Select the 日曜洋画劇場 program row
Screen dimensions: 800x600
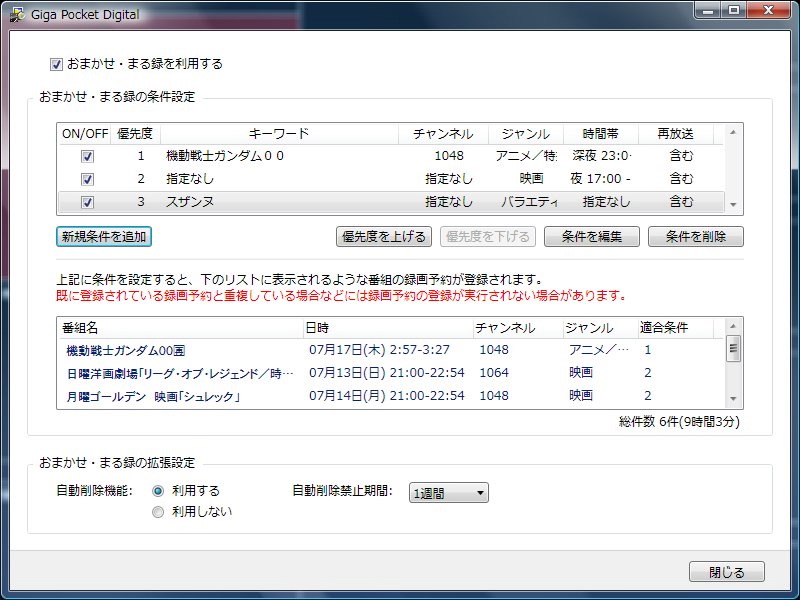[x=180, y=373]
